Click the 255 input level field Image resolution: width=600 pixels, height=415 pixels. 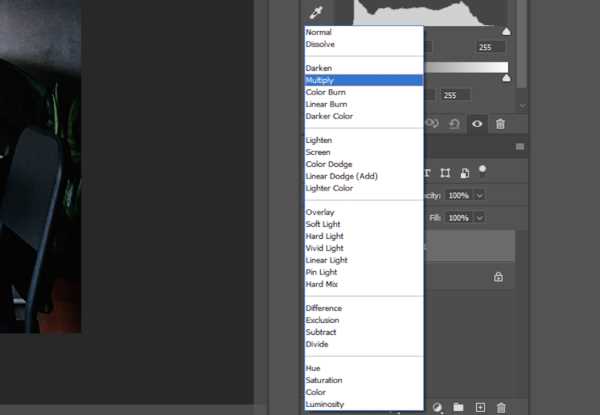(x=490, y=47)
